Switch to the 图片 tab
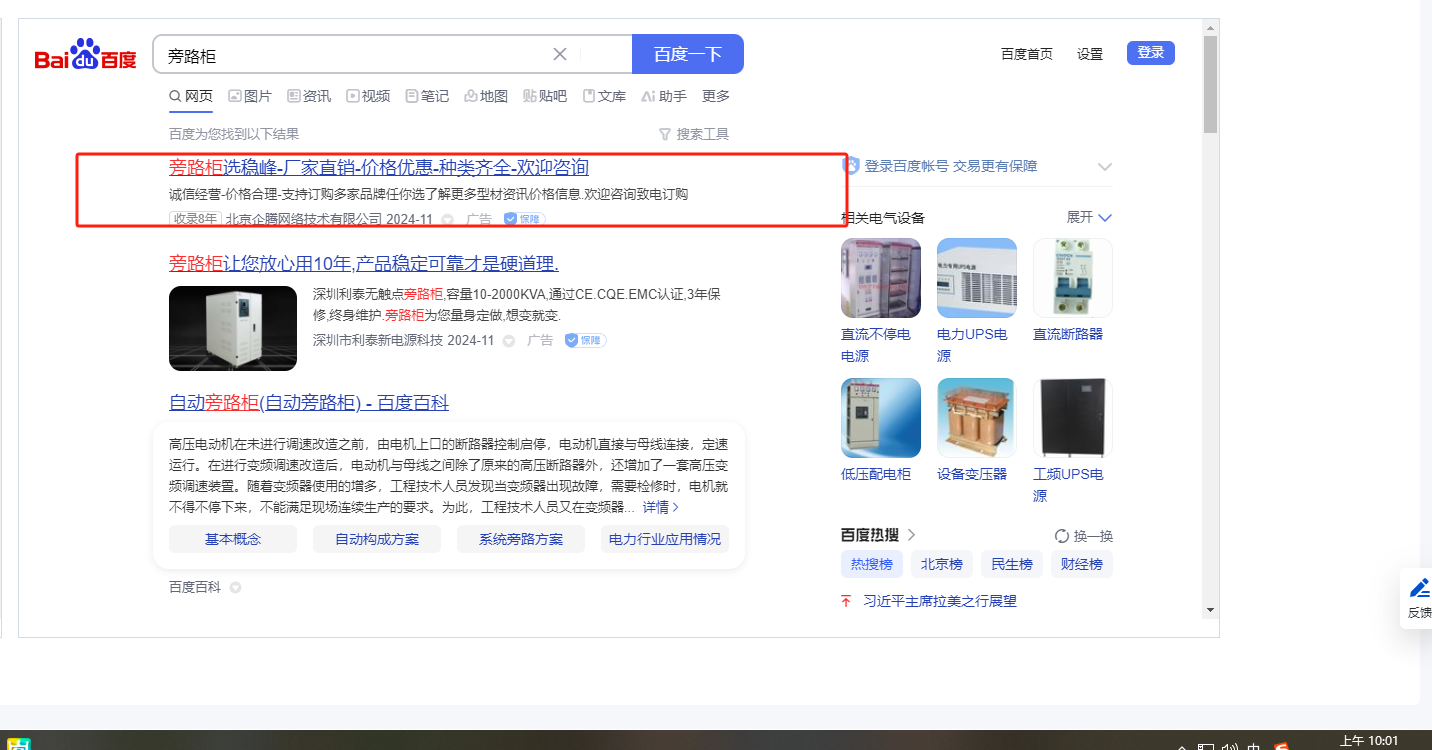 [250, 96]
